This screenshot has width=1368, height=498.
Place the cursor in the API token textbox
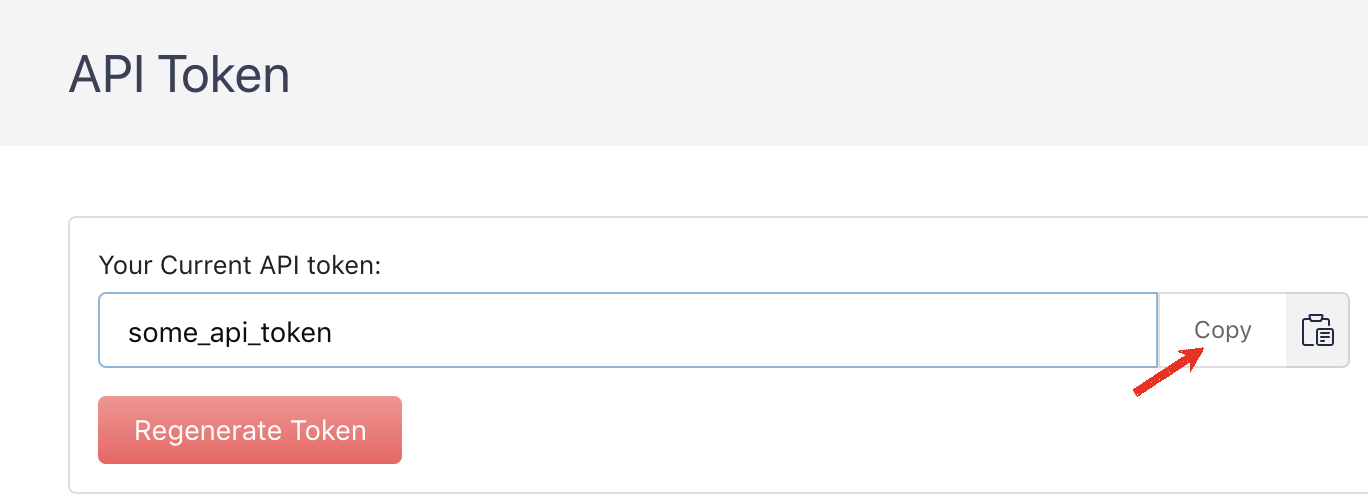627,330
